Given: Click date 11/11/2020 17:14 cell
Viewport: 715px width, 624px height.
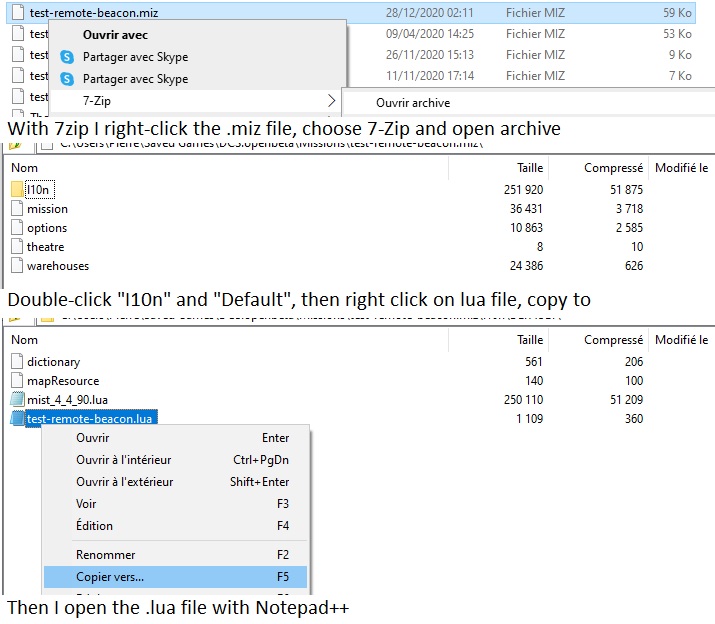Looking at the screenshot, I should [x=430, y=76].
